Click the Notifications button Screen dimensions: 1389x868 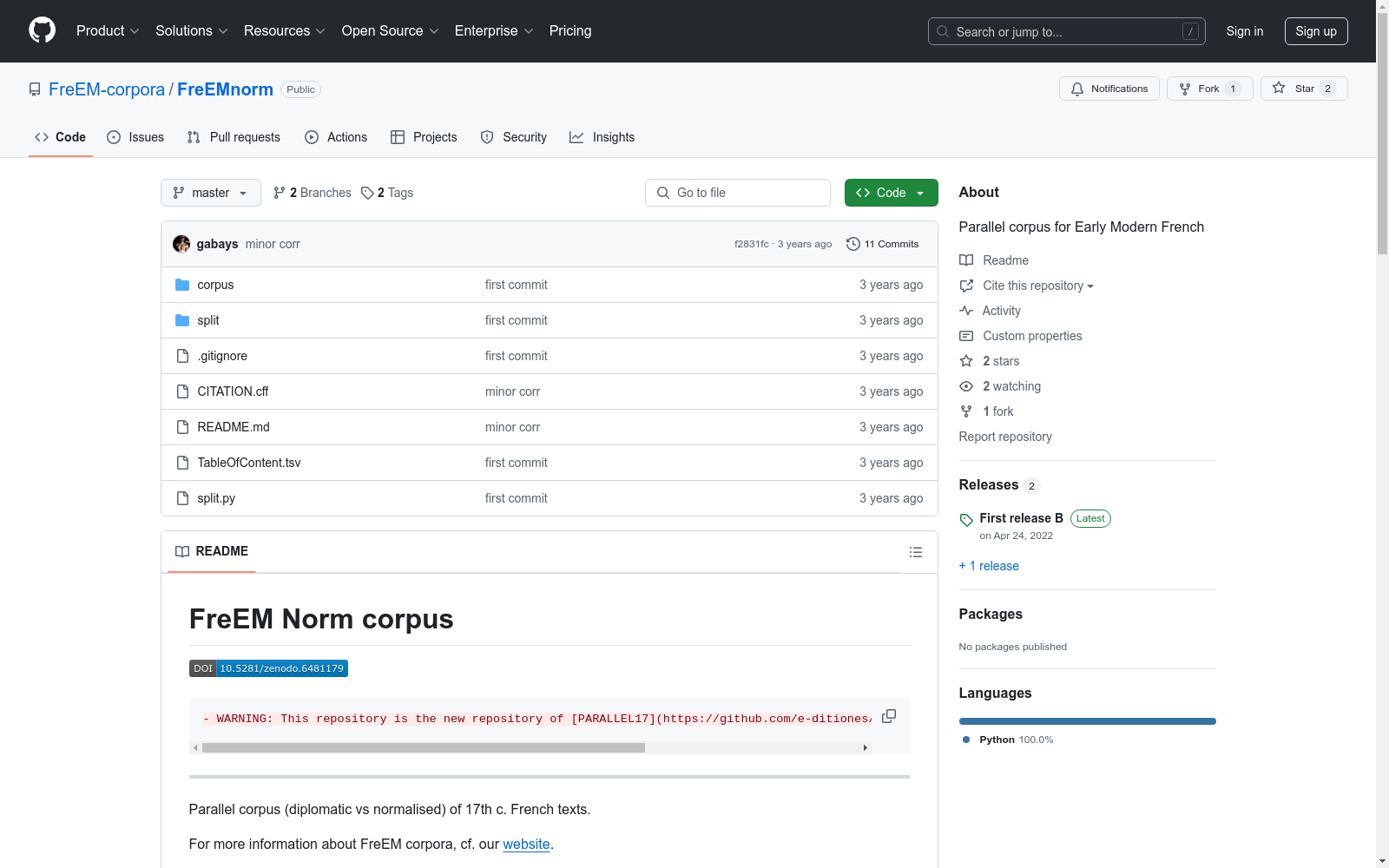point(1109,89)
